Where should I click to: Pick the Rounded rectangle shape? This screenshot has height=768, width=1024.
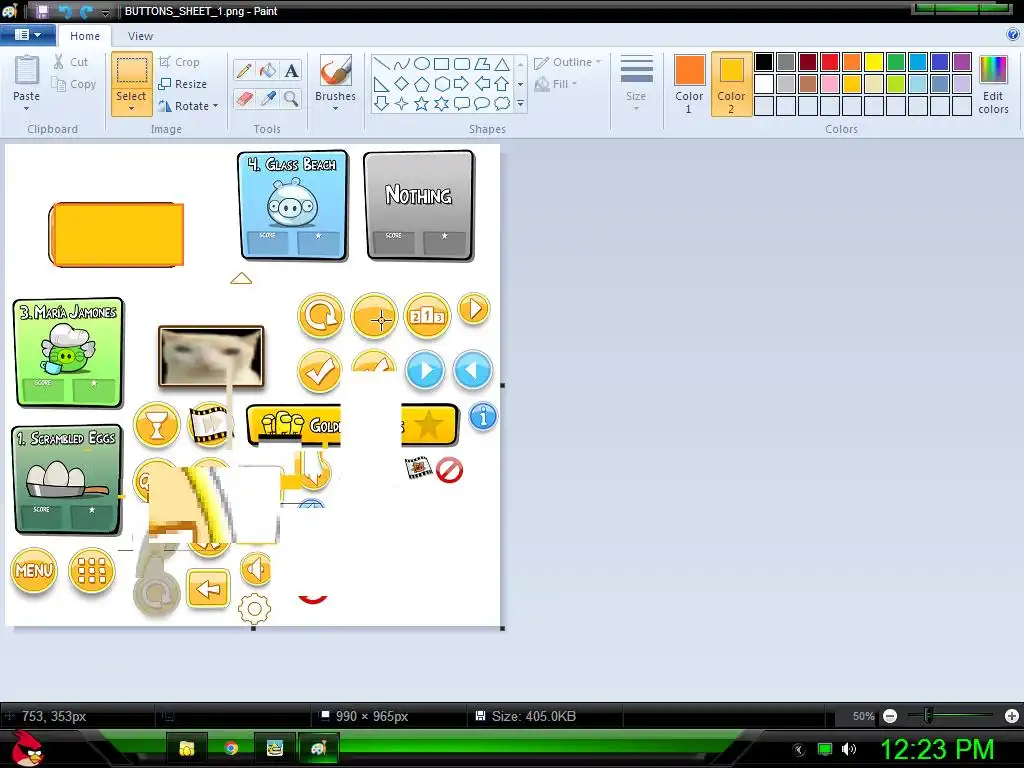[x=462, y=63]
